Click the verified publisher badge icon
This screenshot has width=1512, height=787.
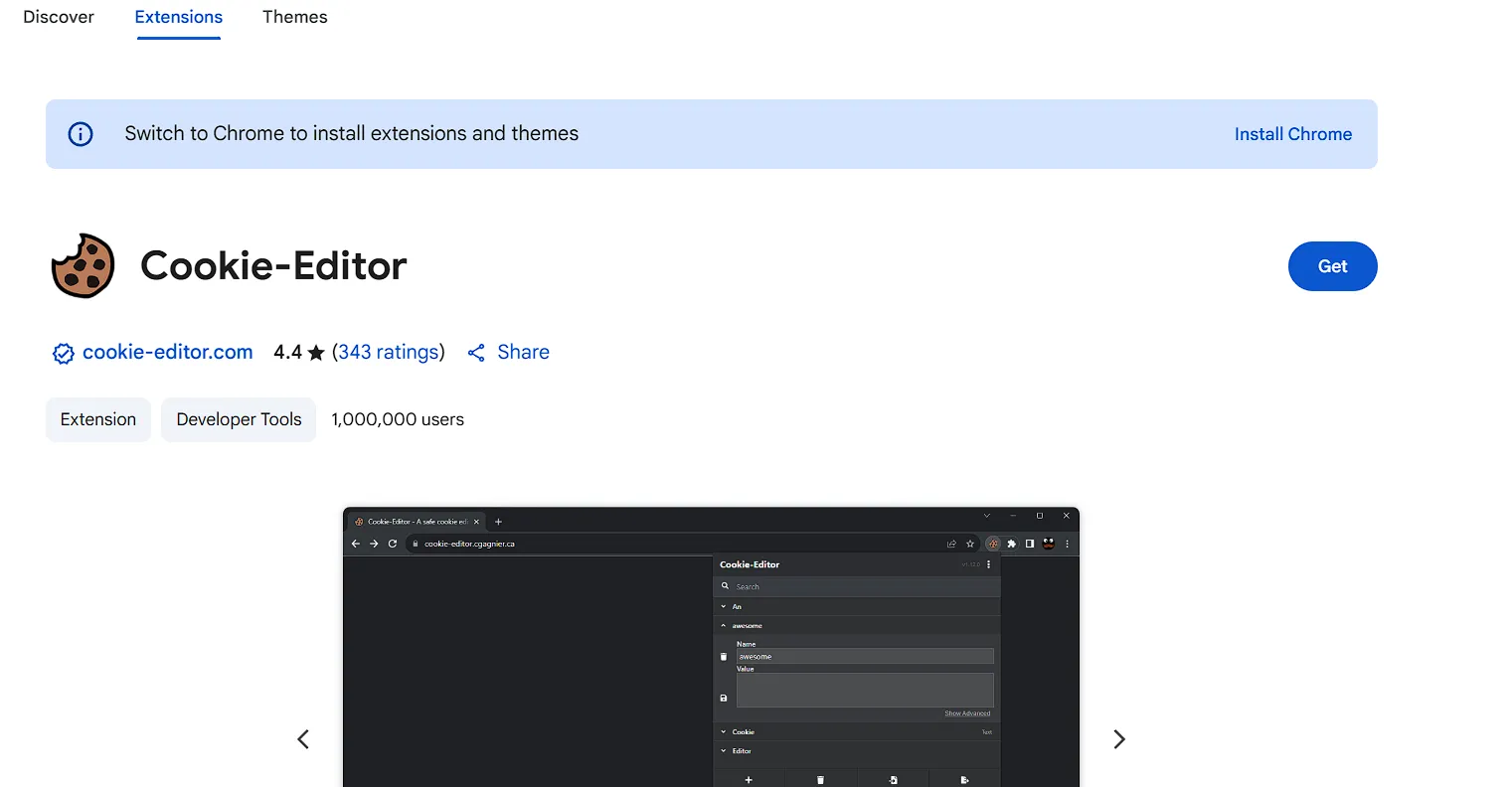(x=63, y=354)
